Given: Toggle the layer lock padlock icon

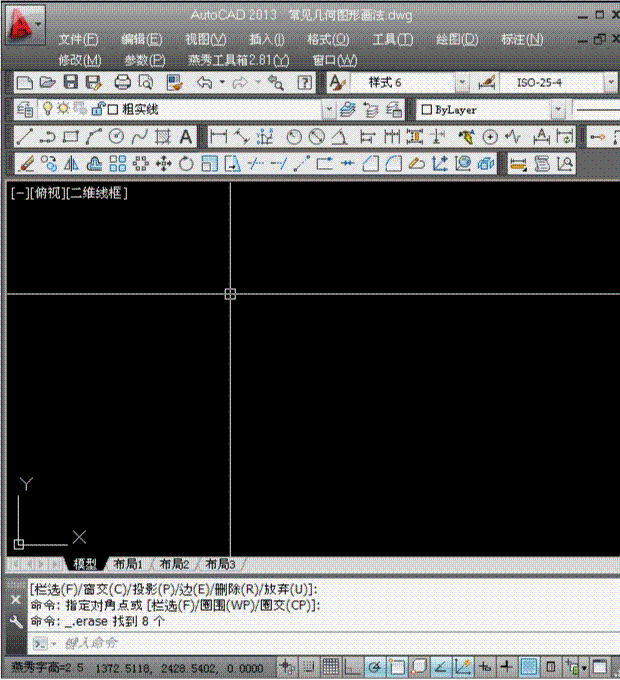Looking at the screenshot, I should pyautogui.click(x=98, y=109).
